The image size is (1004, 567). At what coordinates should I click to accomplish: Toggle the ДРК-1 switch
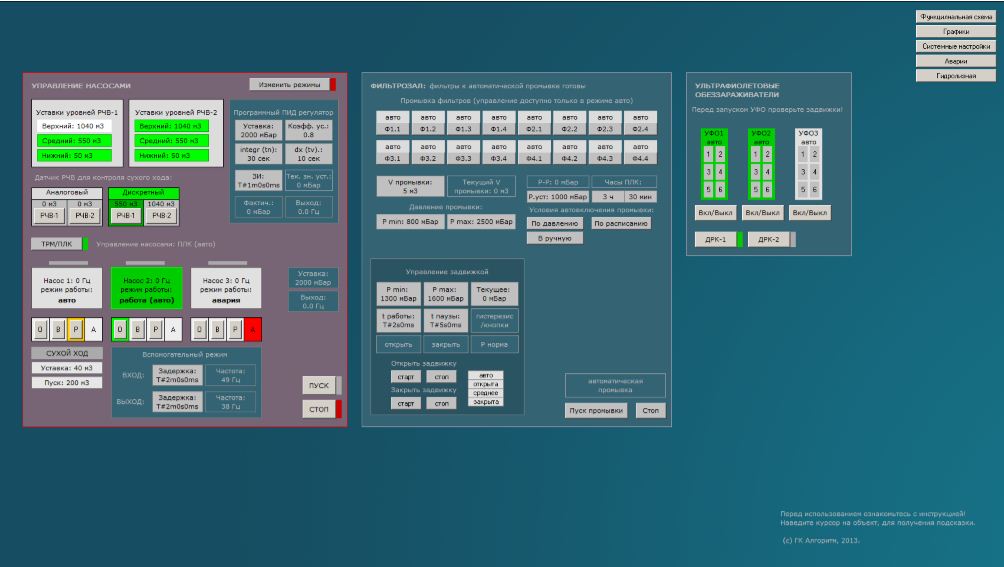tap(715, 240)
